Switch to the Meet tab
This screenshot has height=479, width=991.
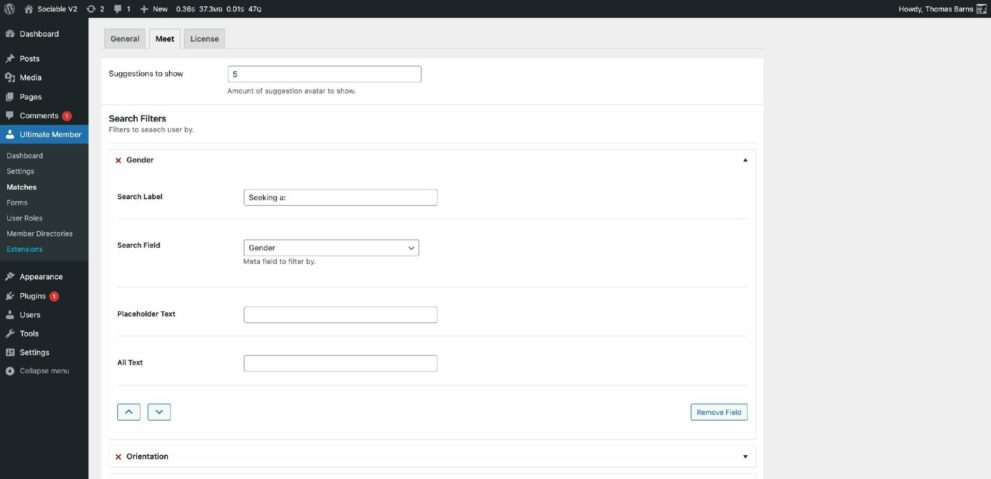click(165, 39)
